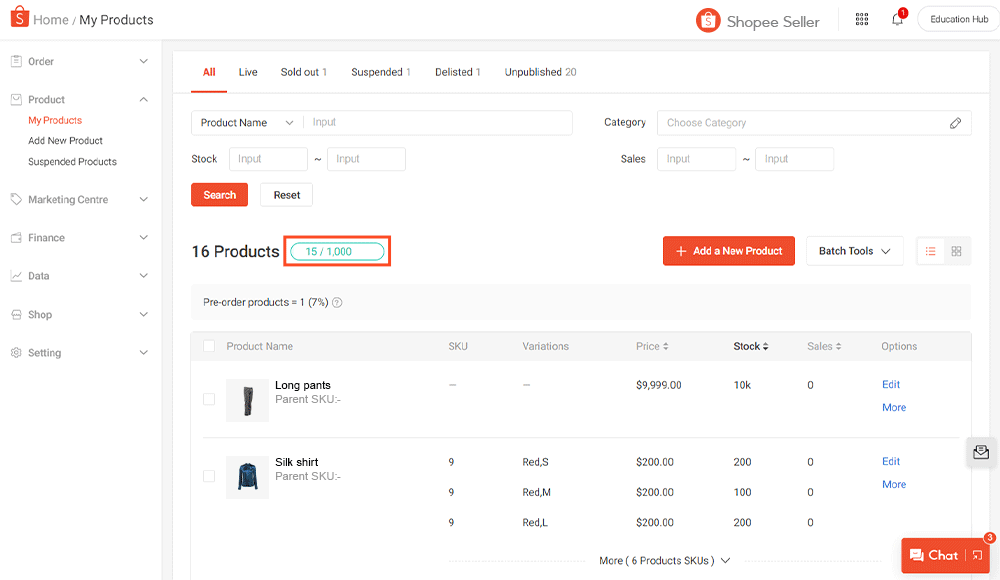Click the Silk shirt product thumbnail
Image resolution: width=1000 pixels, height=580 pixels.
coord(247,477)
